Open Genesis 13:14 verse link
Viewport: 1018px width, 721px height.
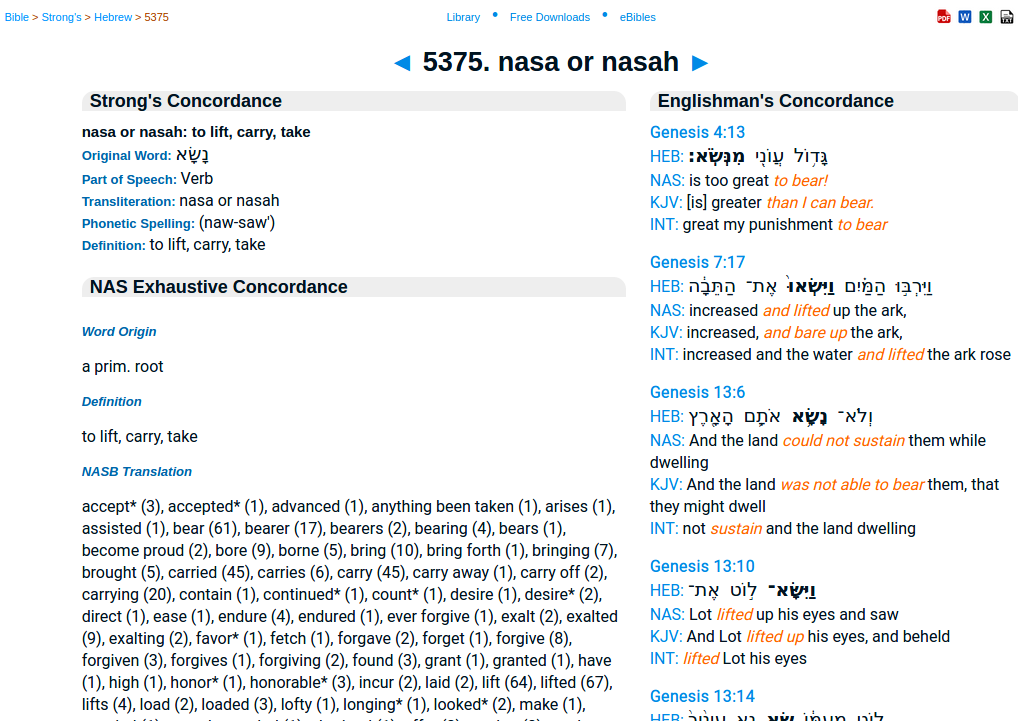pyautogui.click(x=702, y=696)
